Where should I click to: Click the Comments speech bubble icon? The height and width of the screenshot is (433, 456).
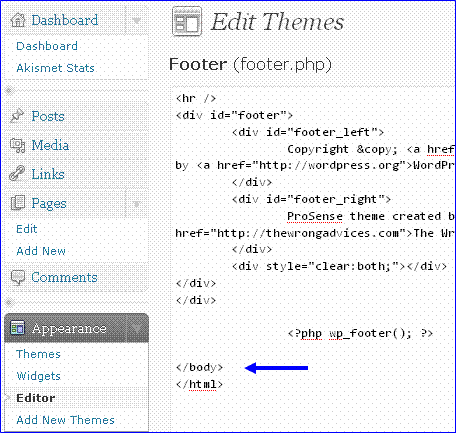(x=18, y=277)
